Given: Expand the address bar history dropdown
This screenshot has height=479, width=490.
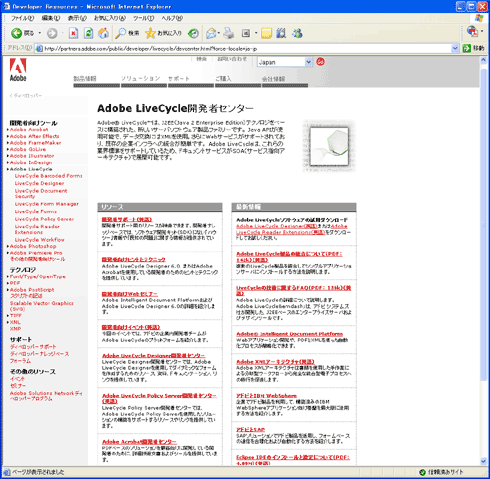Looking at the screenshot, I should 455,48.
